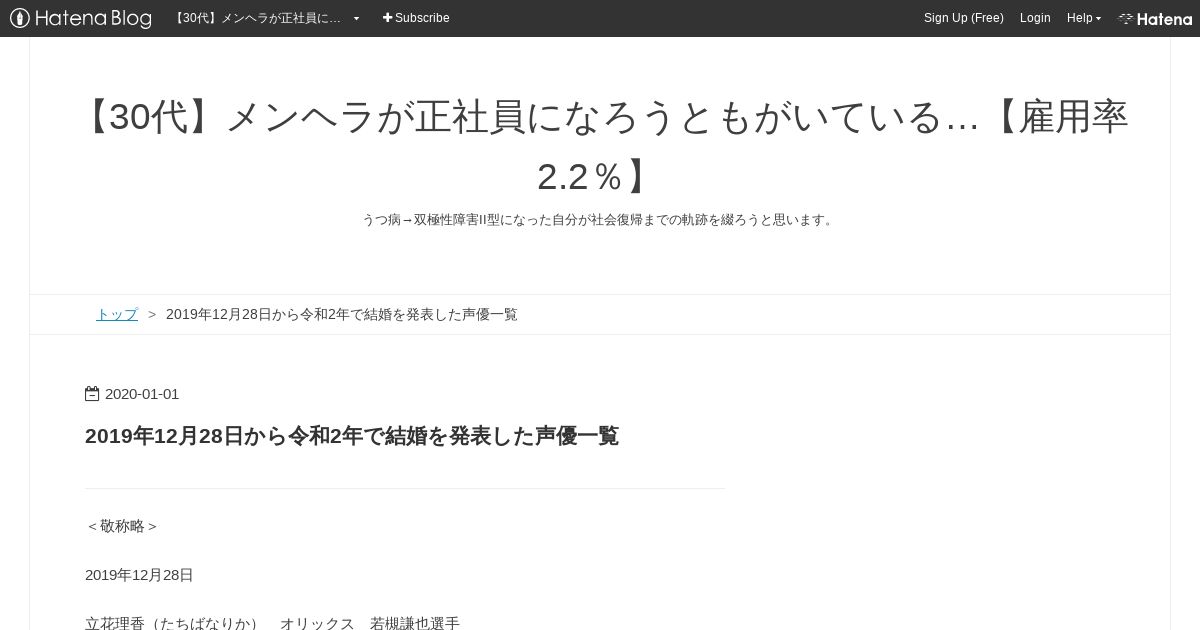The width and height of the screenshot is (1200, 630).
Task: Select the text ＜敬称略＞
Action: [122, 526]
